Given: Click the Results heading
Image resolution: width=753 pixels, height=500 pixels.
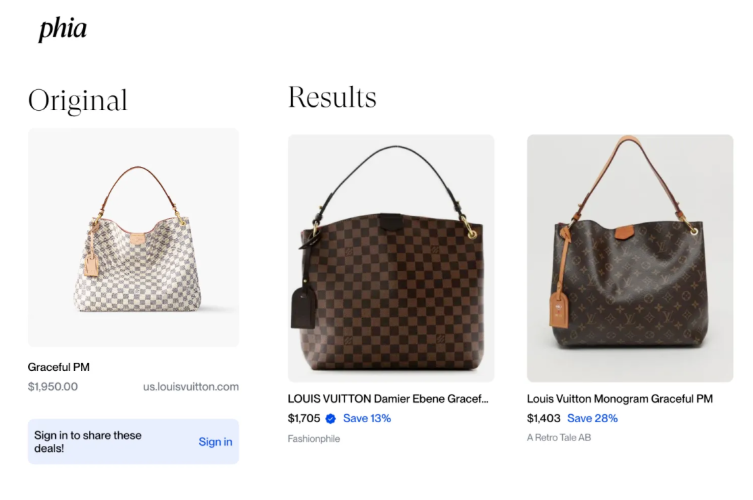Looking at the screenshot, I should pyautogui.click(x=332, y=97).
